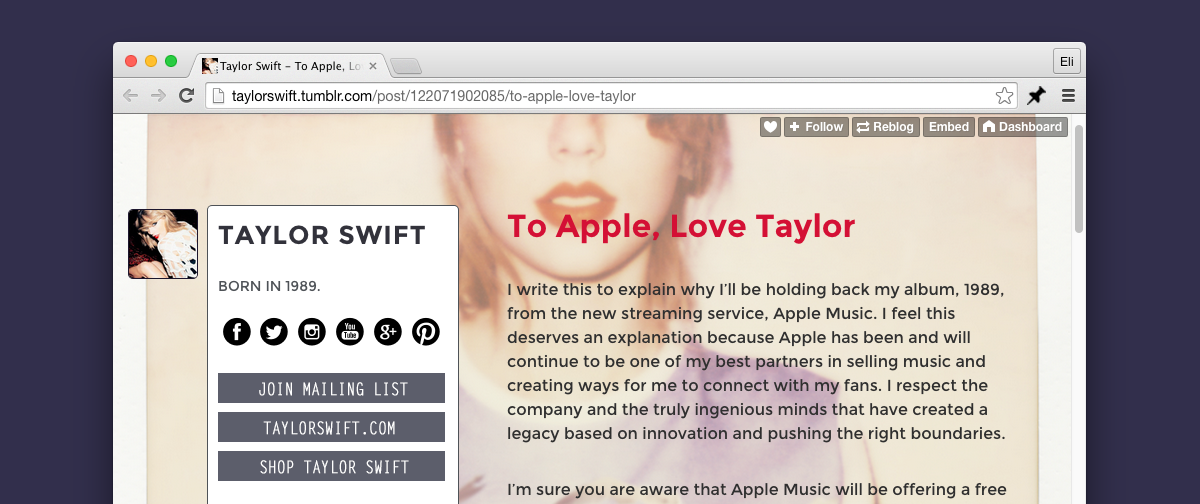1200x504 pixels.
Task: Click the Taylor Swift avatar thumbnail
Action: (x=163, y=244)
